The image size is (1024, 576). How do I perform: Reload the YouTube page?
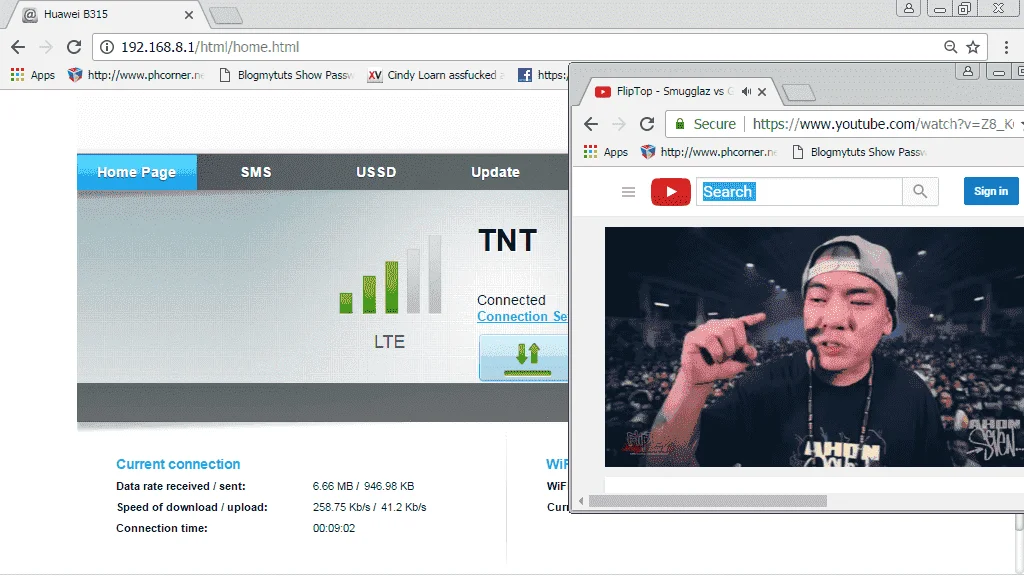click(647, 124)
